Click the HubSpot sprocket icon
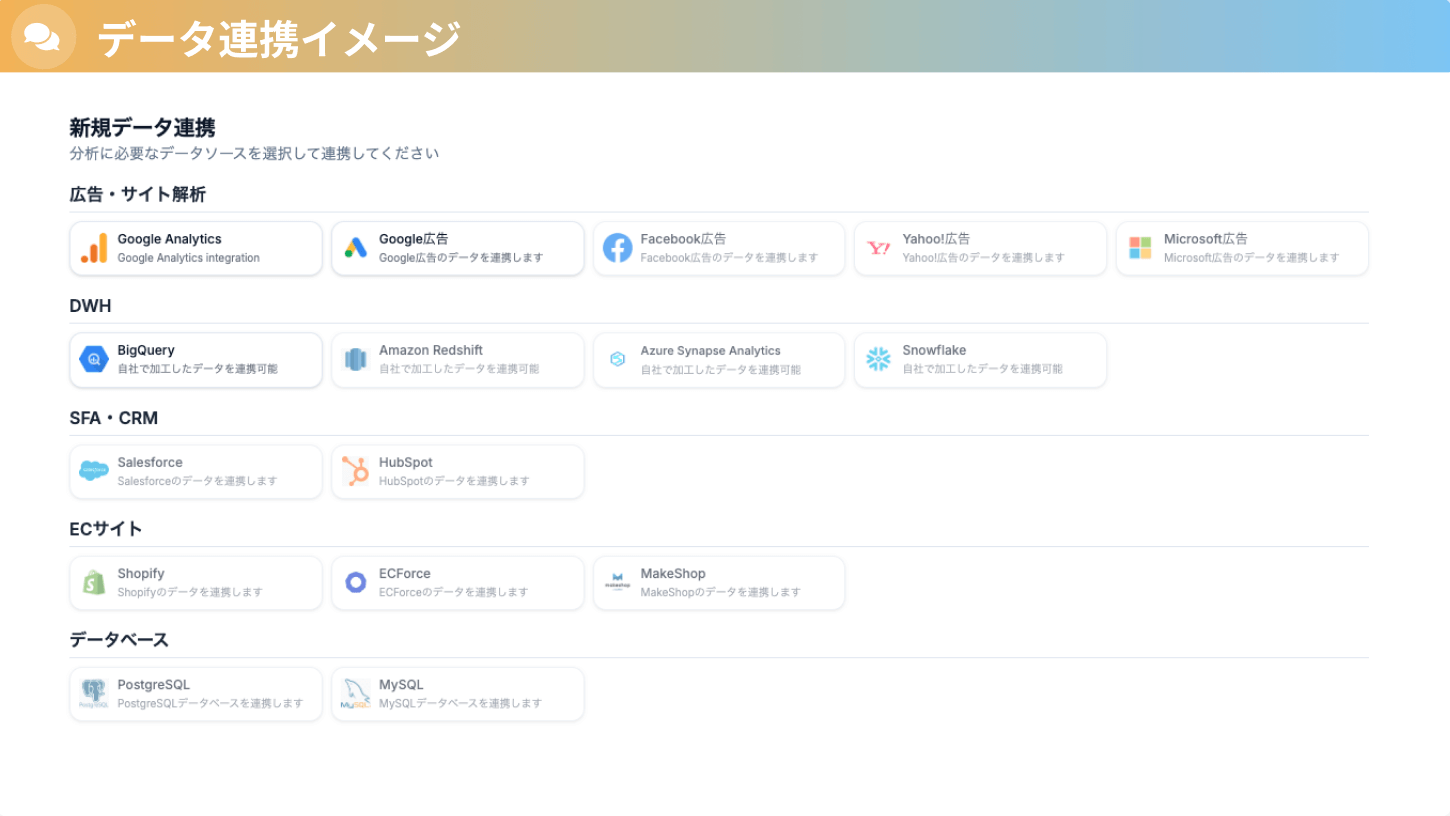The height and width of the screenshot is (816, 1450). (356, 471)
